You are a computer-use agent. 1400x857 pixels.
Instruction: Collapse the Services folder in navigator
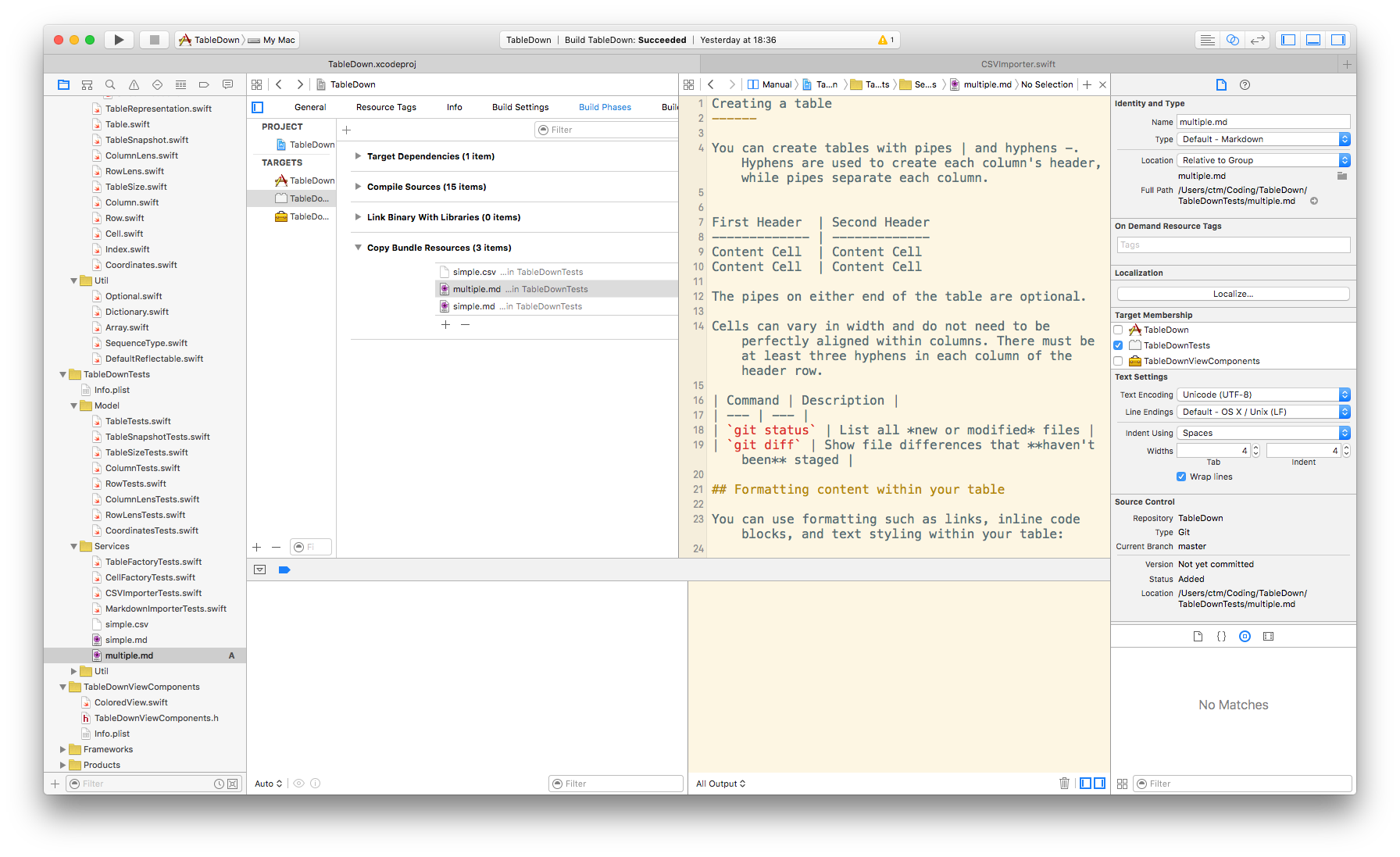pos(74,546)
